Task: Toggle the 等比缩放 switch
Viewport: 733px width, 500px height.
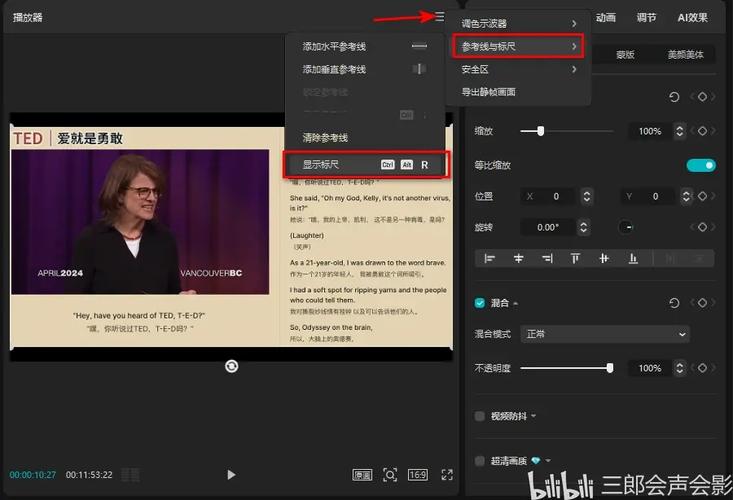Action: coord(701,165)
